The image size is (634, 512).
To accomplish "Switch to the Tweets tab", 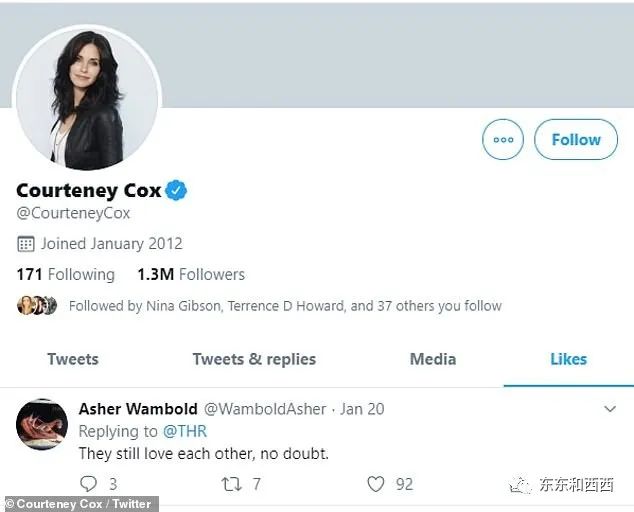I will pos(73,359).
